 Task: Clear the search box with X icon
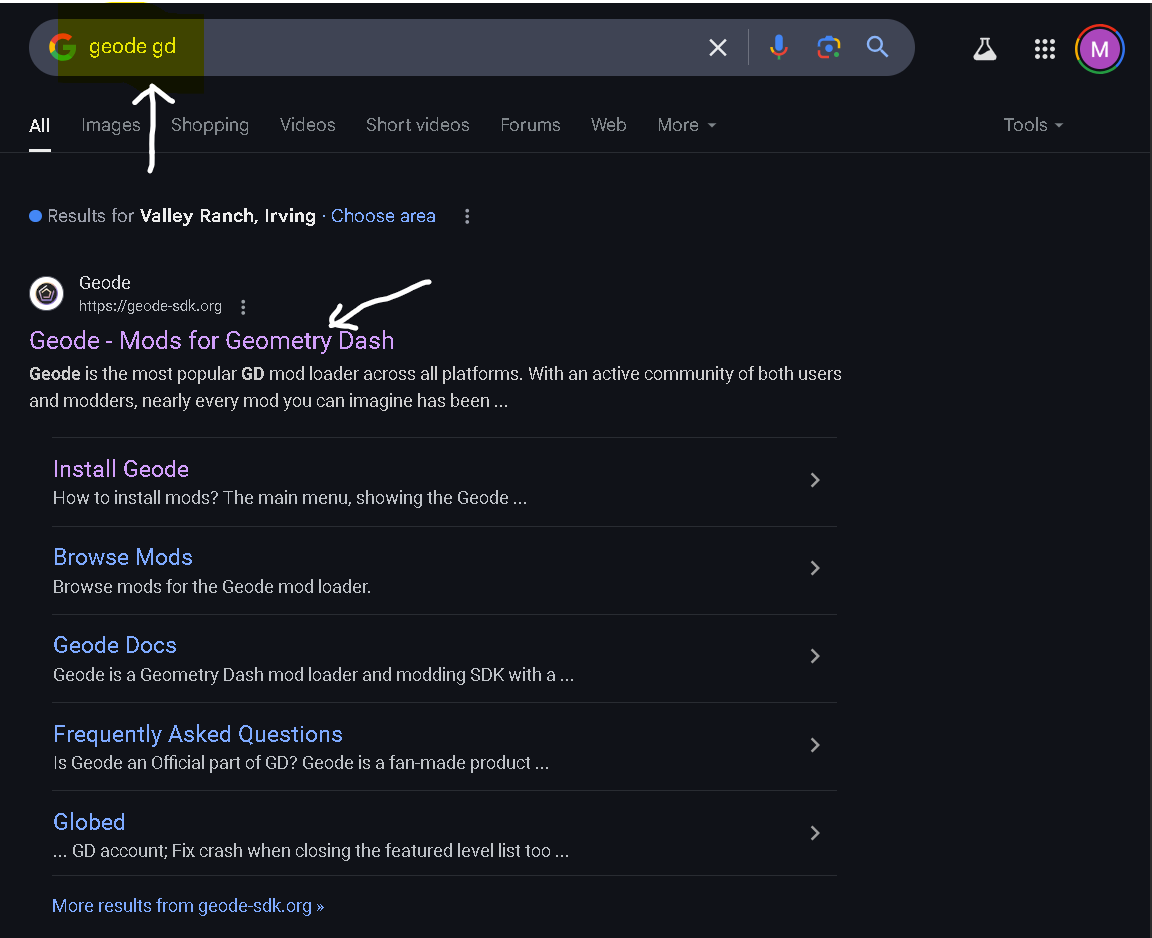click(718, 47)
